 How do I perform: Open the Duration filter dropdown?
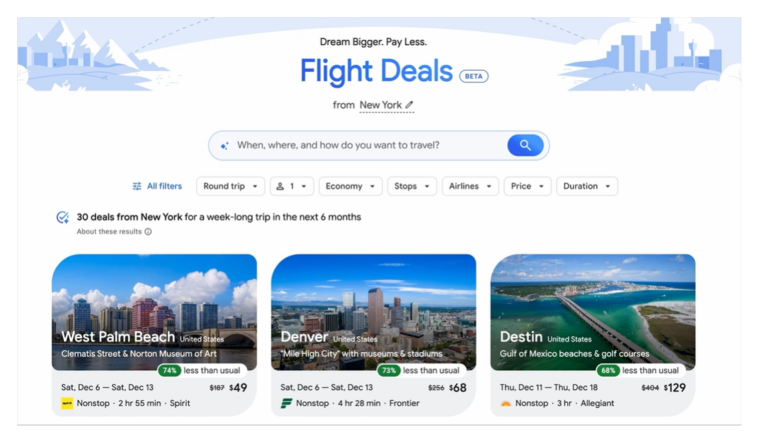(x=587, y=186)
